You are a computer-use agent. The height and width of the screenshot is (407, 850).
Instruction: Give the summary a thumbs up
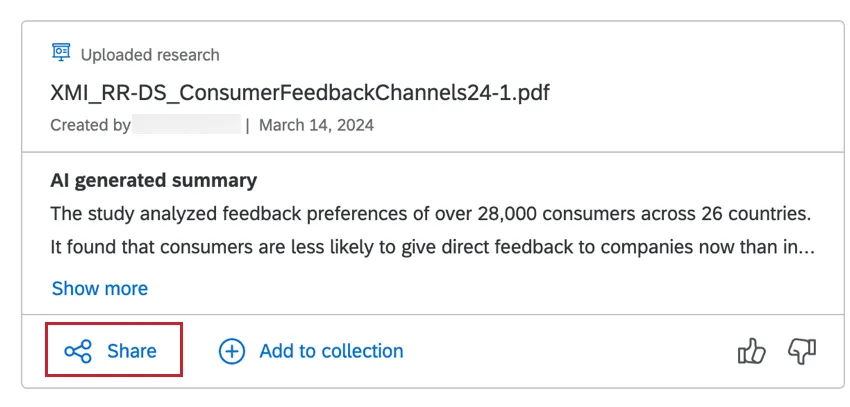click(751, 350)
